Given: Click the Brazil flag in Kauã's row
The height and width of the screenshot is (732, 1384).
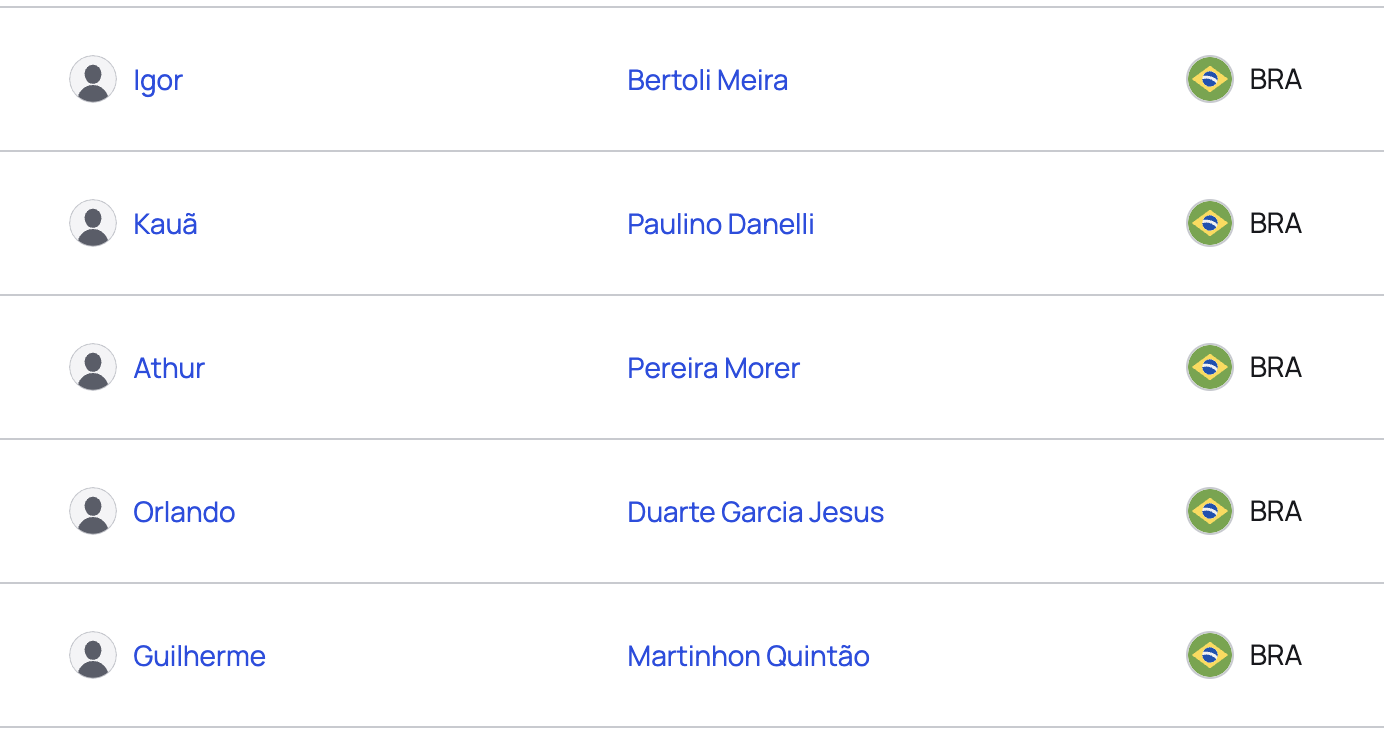Looking at the screenshot, I should point(1210,223).
